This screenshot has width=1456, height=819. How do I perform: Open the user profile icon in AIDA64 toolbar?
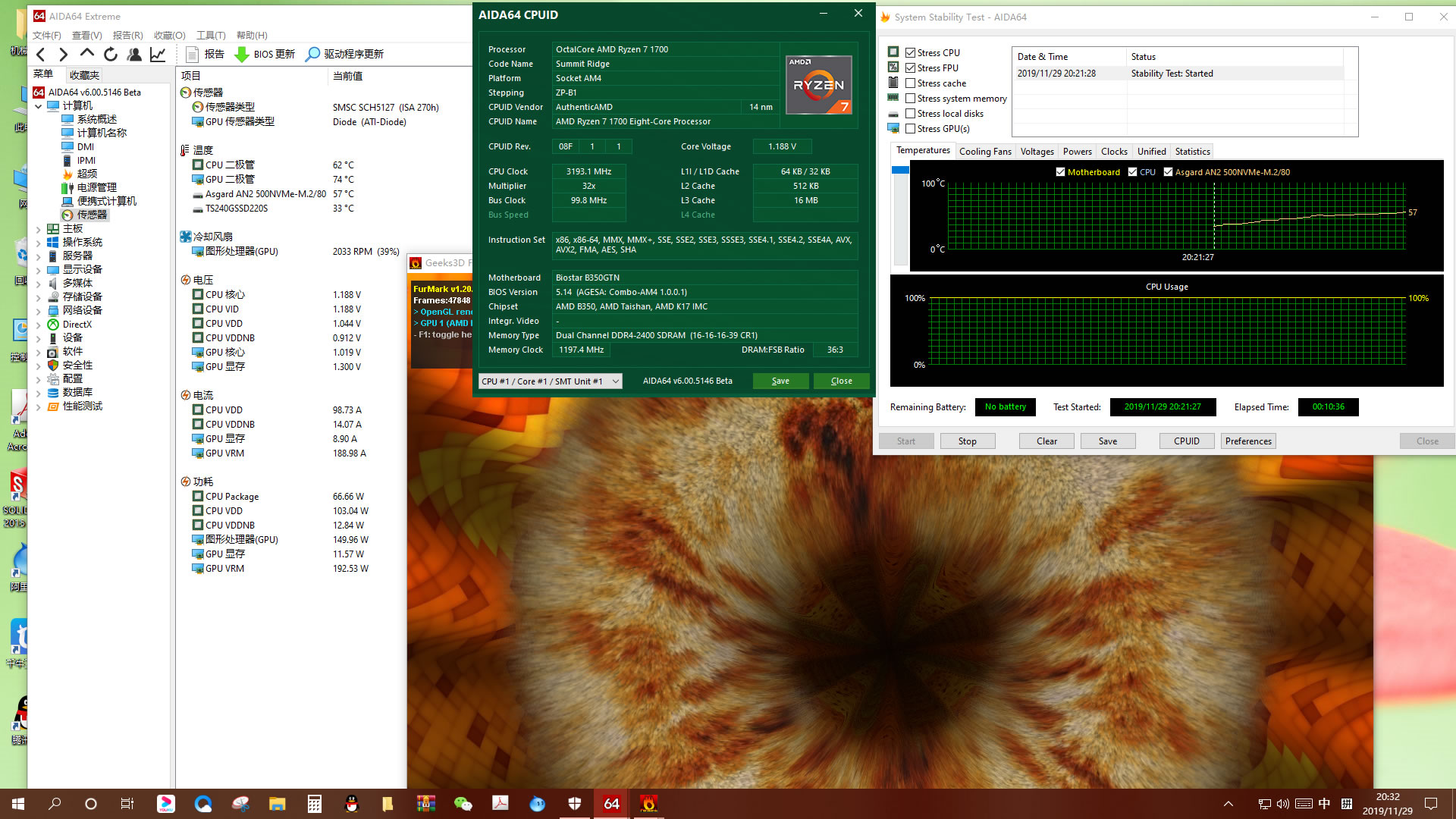pyautogui.click(x=134, y=55)
